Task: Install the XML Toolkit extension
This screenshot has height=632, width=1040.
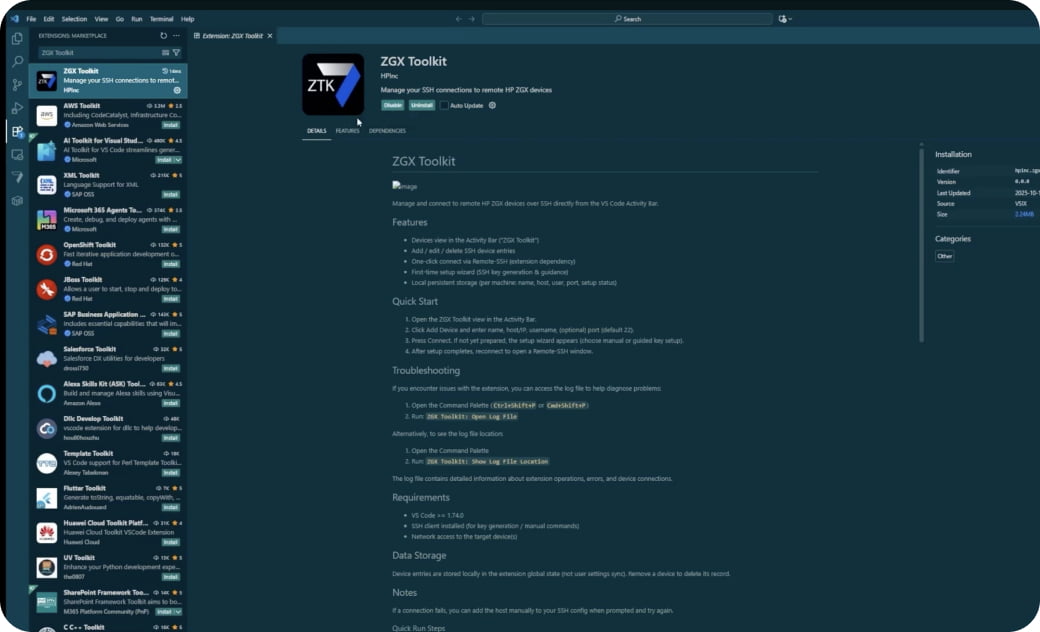Action: [x=170, y=194]
